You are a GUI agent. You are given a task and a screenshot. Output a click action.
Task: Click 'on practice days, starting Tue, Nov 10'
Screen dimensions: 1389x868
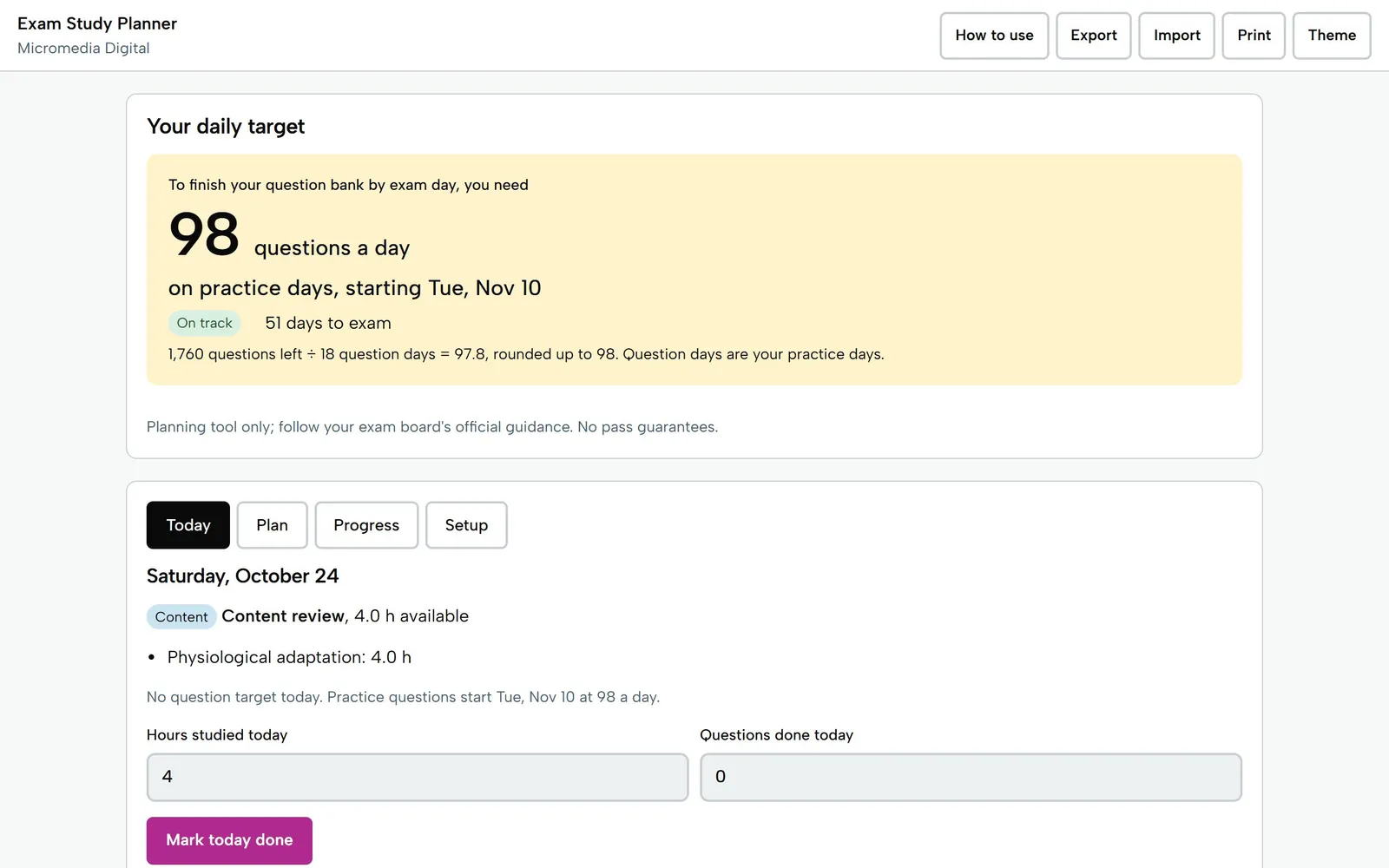tap(354, 288)
